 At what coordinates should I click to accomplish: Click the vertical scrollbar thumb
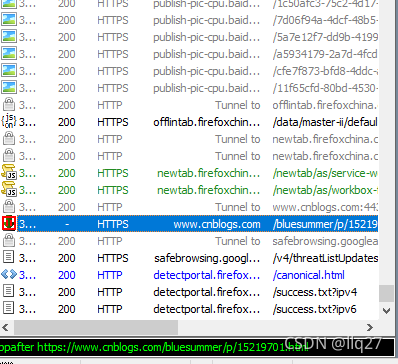pos(387,293)
